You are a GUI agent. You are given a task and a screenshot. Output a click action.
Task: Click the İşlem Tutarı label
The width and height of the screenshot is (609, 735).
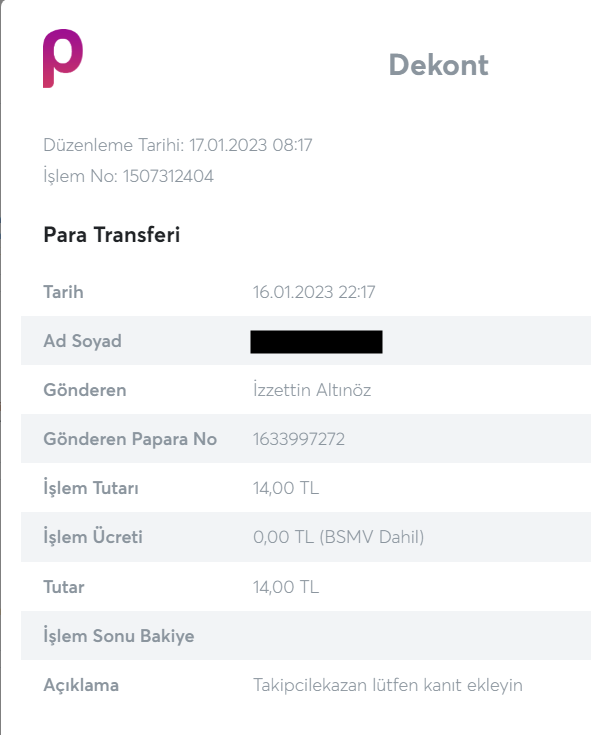91,488
